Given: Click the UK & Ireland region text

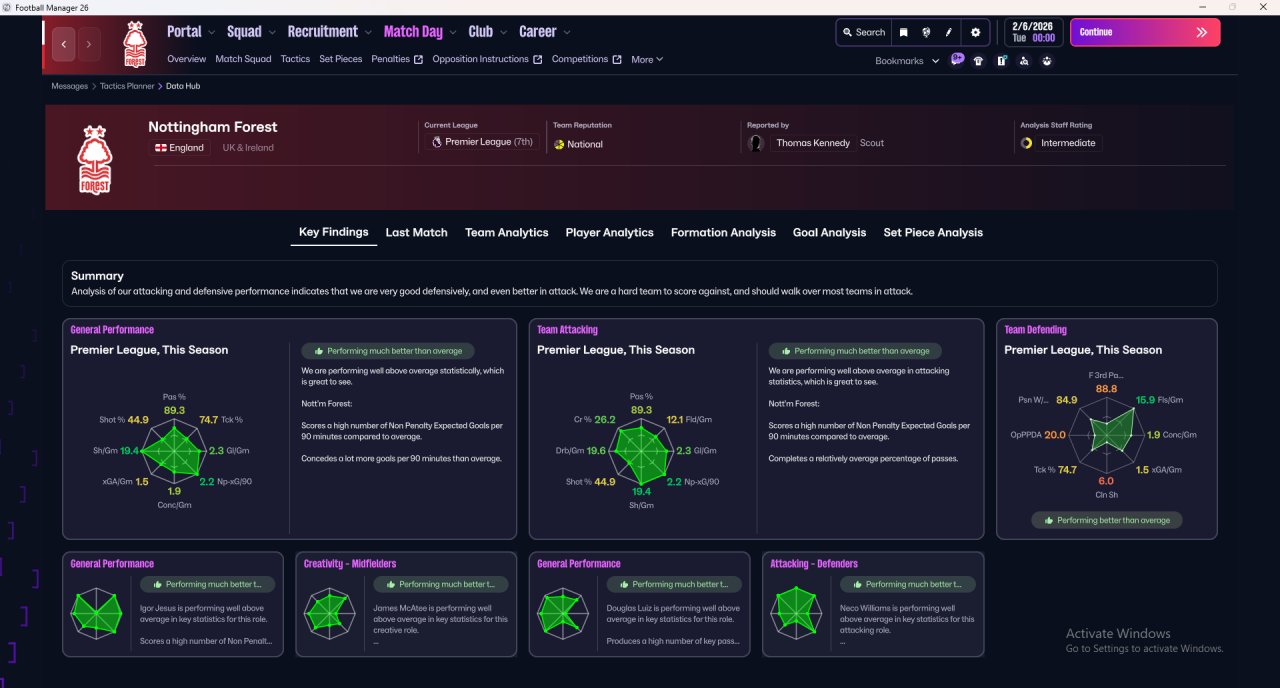Looking at the screenshot, I should (x=248, y=148).
